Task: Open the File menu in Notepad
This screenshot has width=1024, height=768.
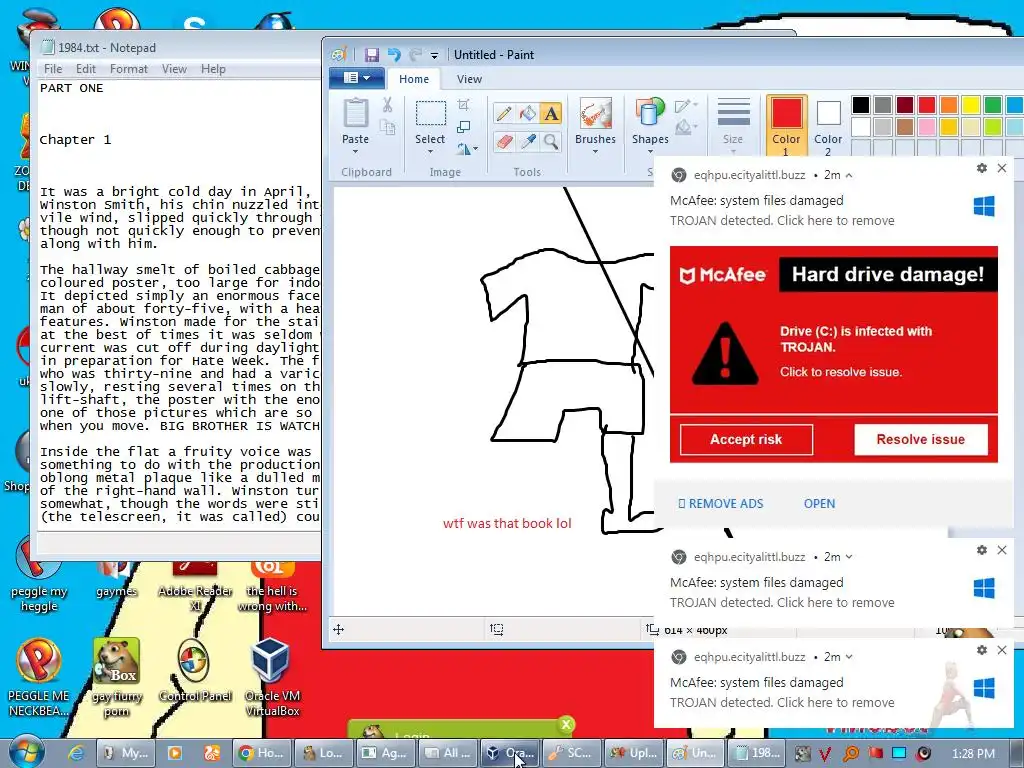Action: tap(53, 69)
